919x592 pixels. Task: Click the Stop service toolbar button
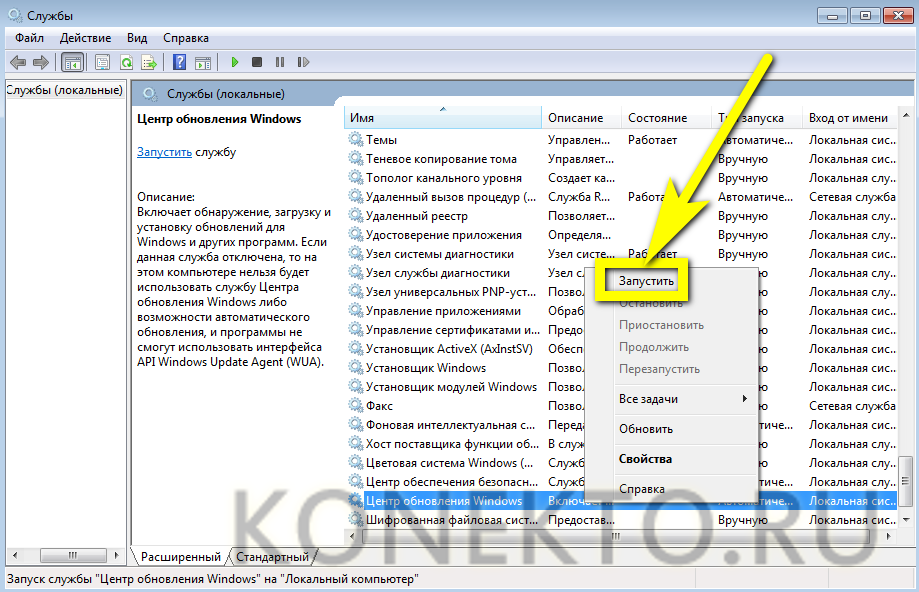click(x=257, y=62)
